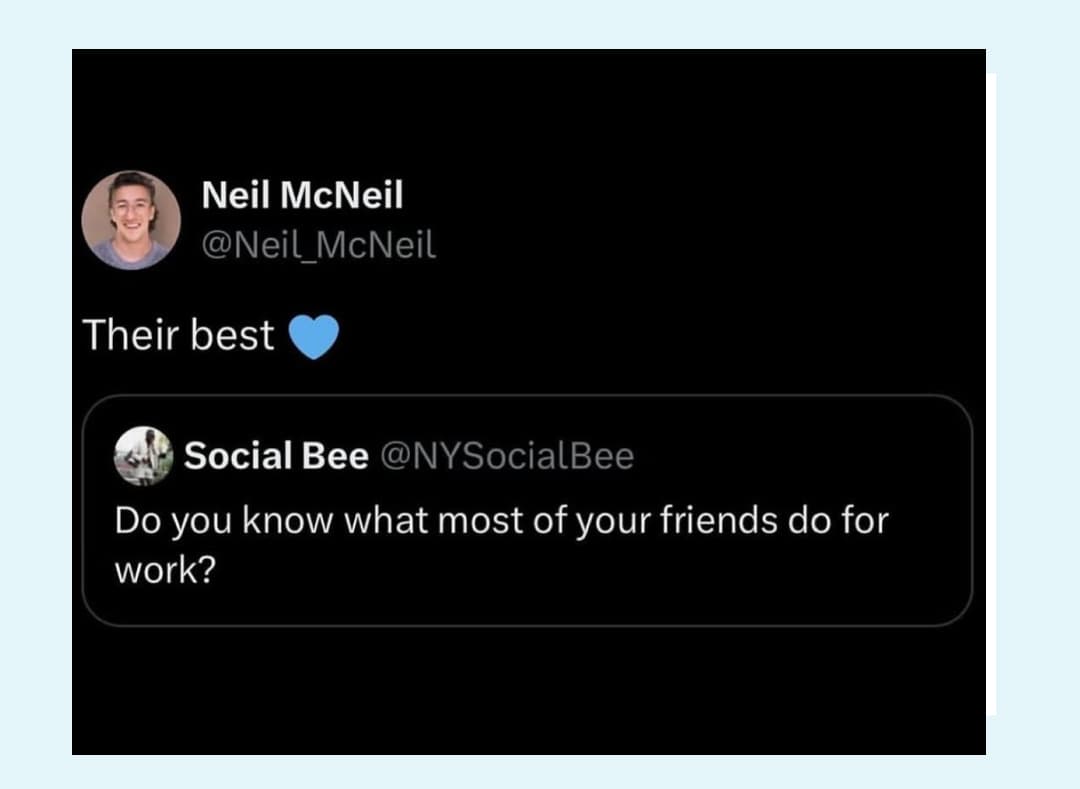Click the blue heart emoji

(x=314, y=338)
